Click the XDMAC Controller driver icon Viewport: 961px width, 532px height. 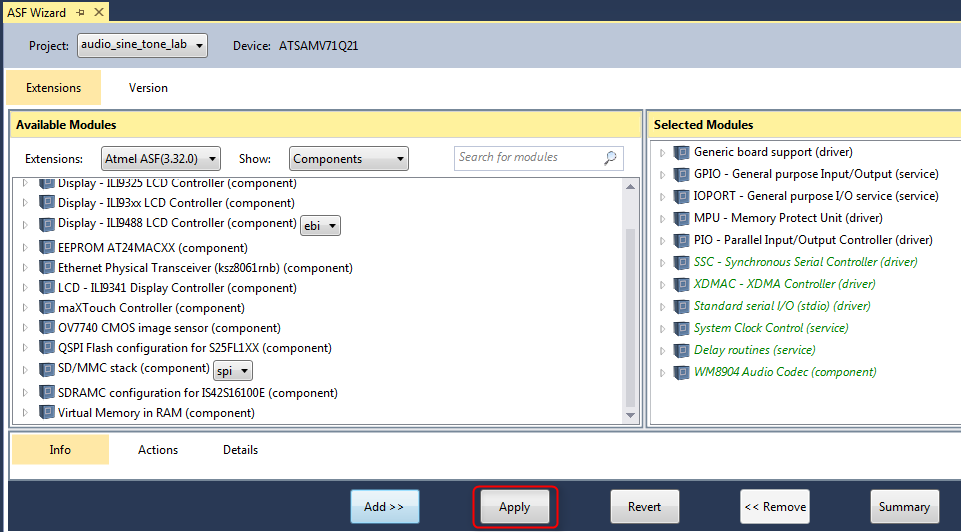(x=682, y=284)
